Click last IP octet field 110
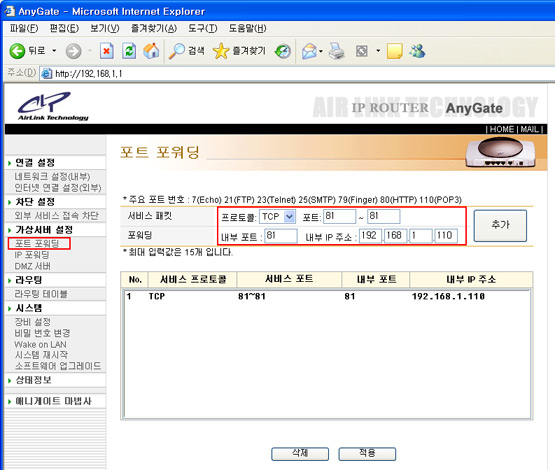555x470 pixels. (x=446, y=236)
